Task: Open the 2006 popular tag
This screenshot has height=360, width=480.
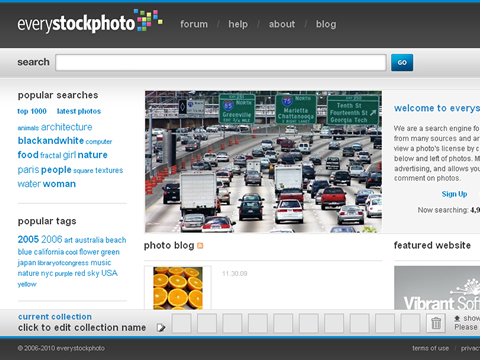Action: coord(52,239)
